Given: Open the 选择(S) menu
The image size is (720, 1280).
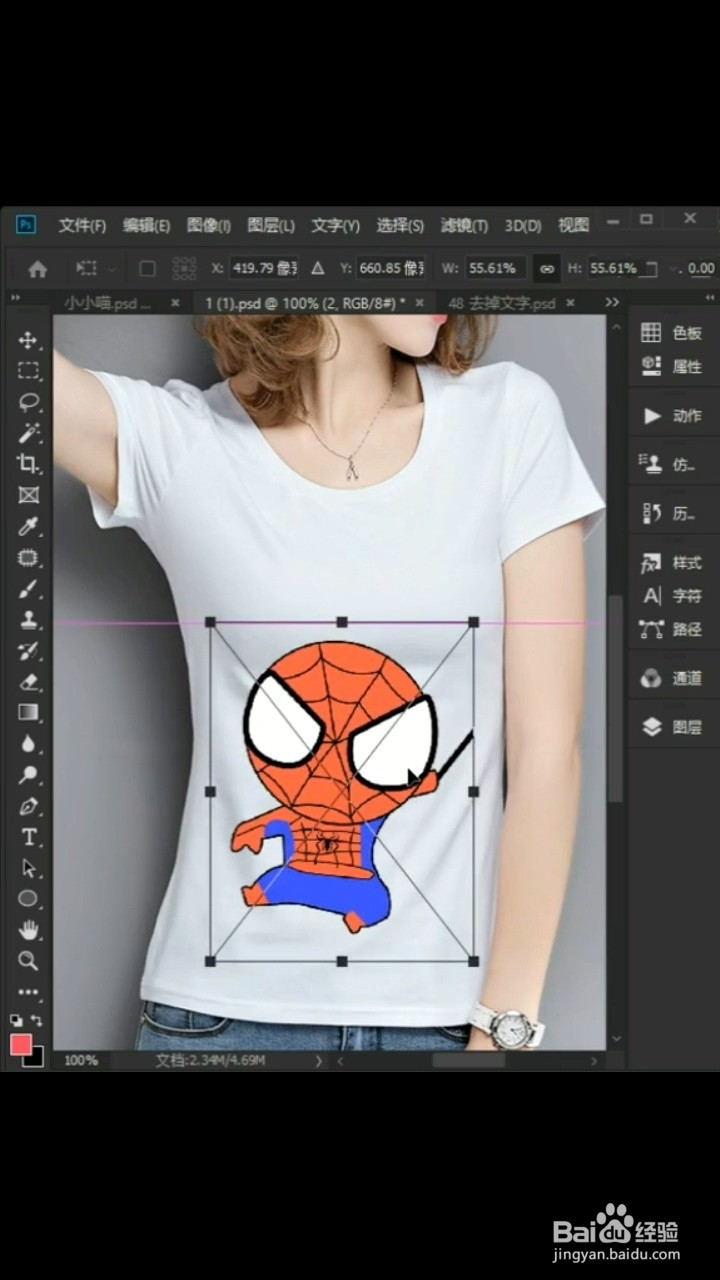Looking at the screenshot, I should (x=400, y=225).
